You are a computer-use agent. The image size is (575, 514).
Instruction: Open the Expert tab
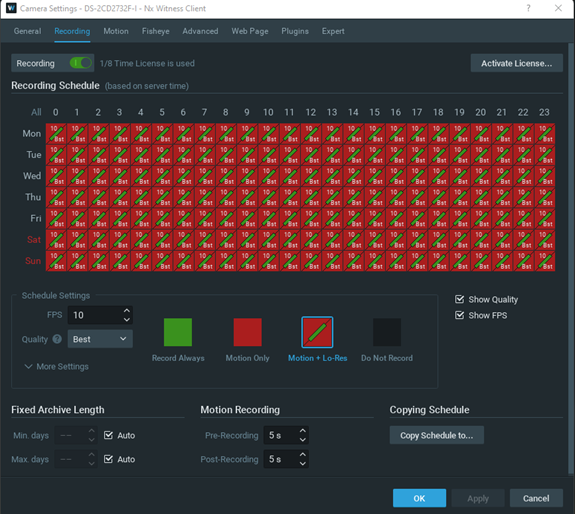point(333,31)
